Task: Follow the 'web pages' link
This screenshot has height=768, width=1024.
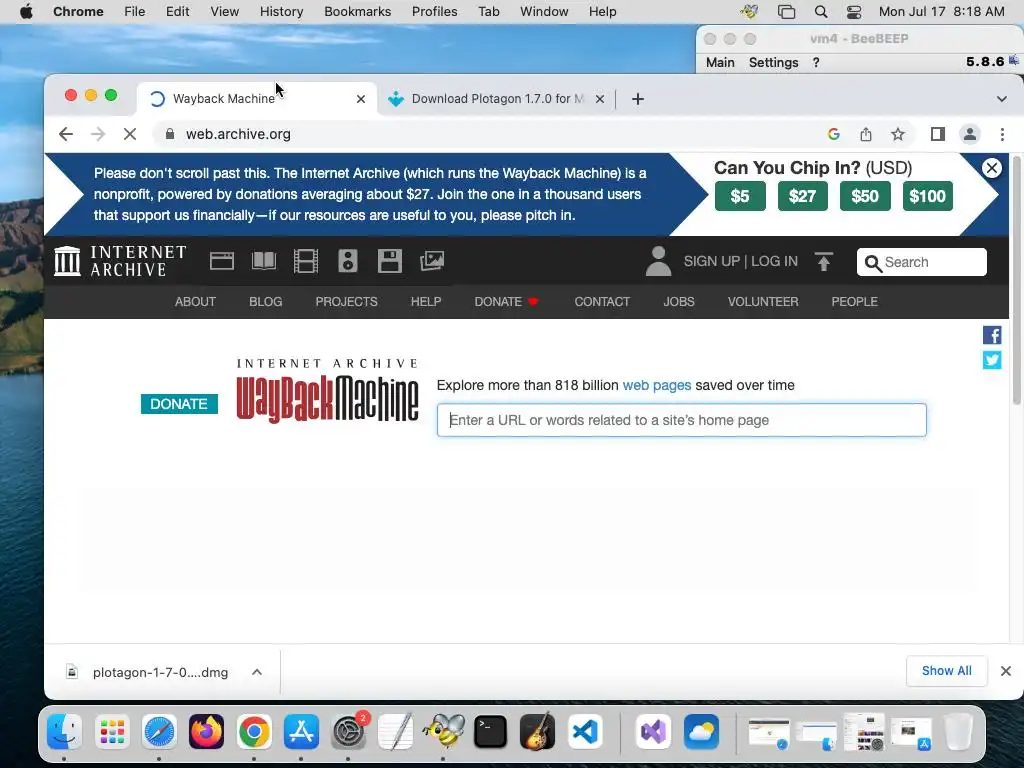Action: click(x=656, y=385)
